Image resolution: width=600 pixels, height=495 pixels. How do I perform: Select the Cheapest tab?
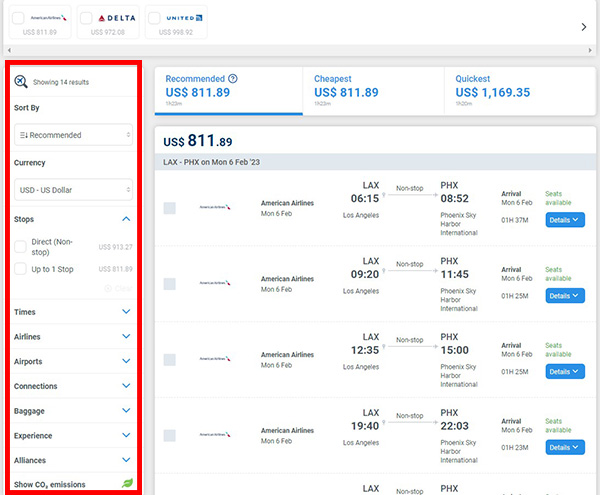373,91
